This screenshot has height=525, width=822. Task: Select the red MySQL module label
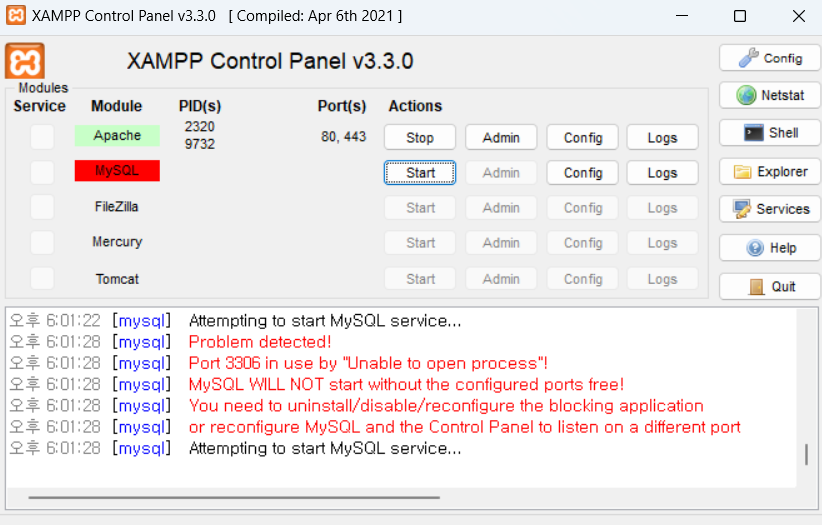point(117,170)
